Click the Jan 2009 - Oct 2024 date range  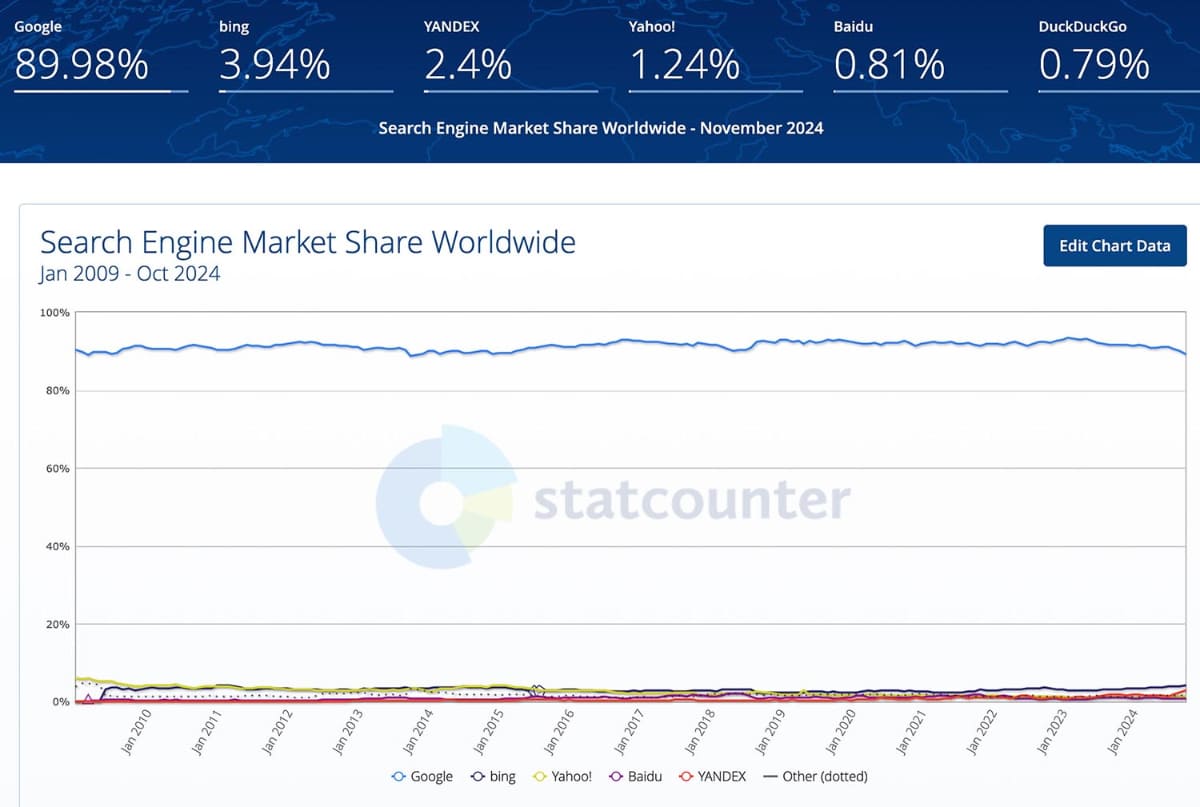click(x=129, y=273)
